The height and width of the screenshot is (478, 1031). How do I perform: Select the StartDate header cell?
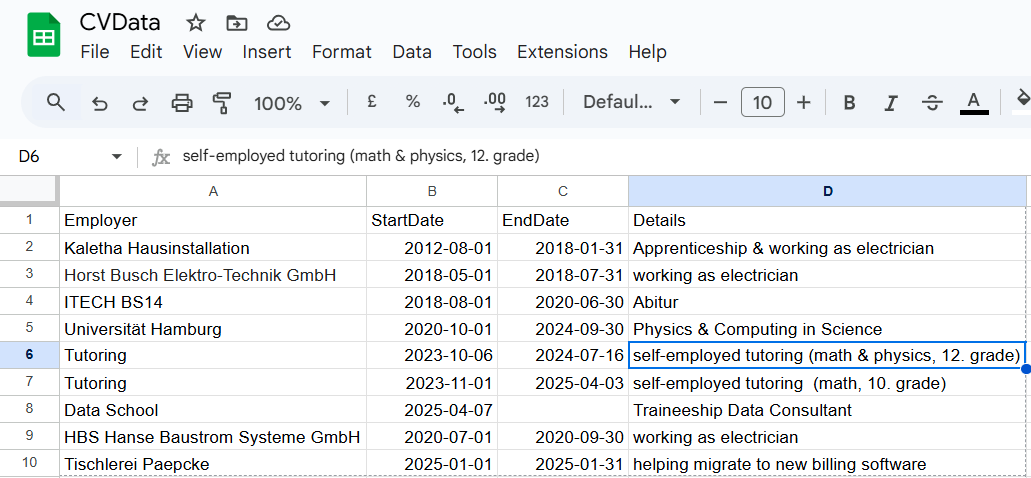[432, 220]
